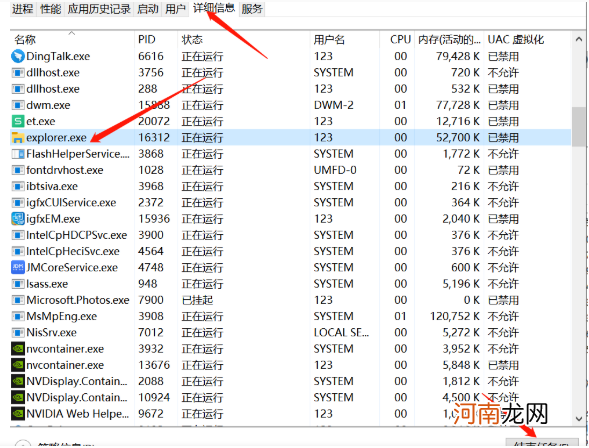Screen dimensions: 589x448
Task: Click the Microsoft.Photos.exe icon
Action: 18,300
